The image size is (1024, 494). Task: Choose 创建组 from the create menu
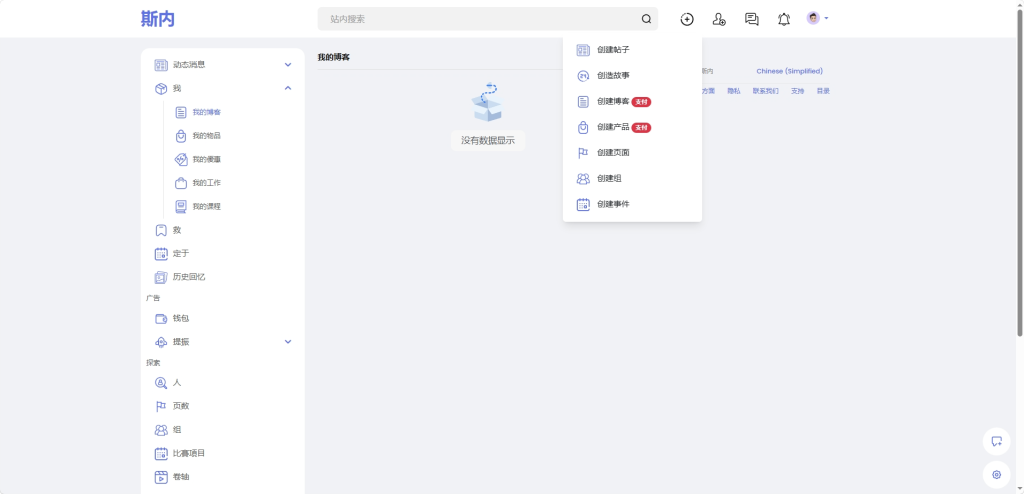pos(632,179)
